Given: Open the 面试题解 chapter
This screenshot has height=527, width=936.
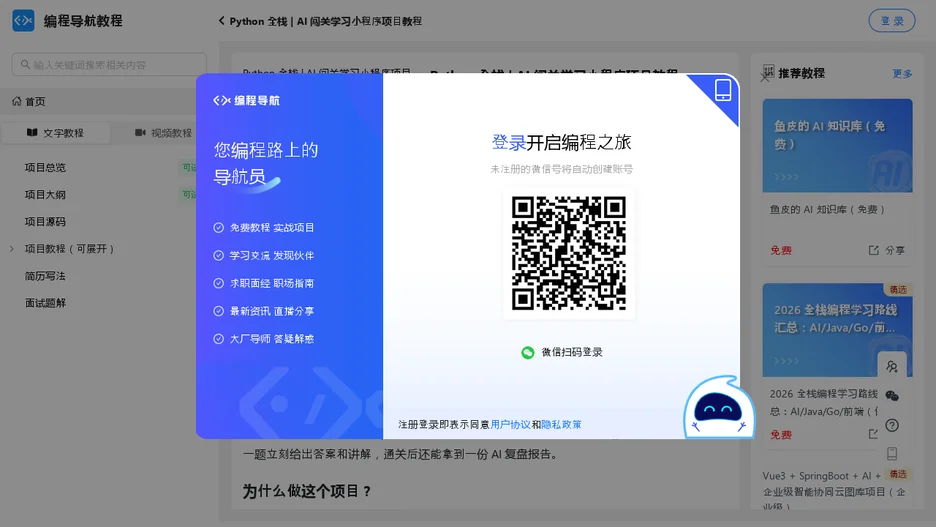Looking at the screenshot, I should click(45, 303).
